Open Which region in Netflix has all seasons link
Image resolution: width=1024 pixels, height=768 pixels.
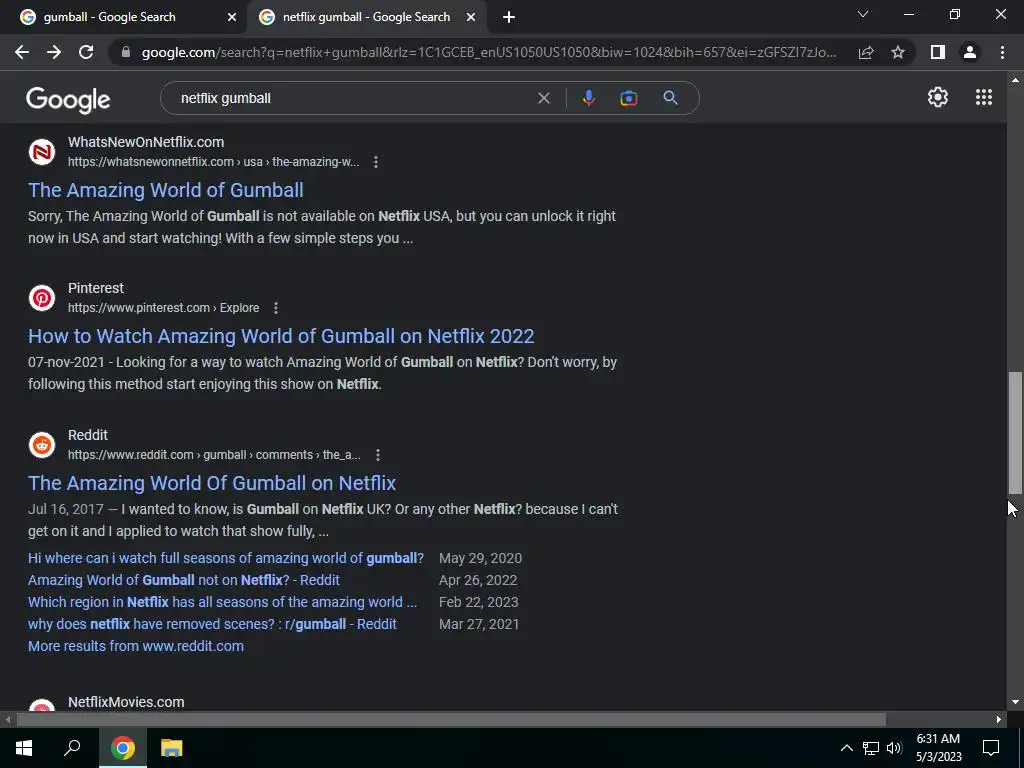222,602
